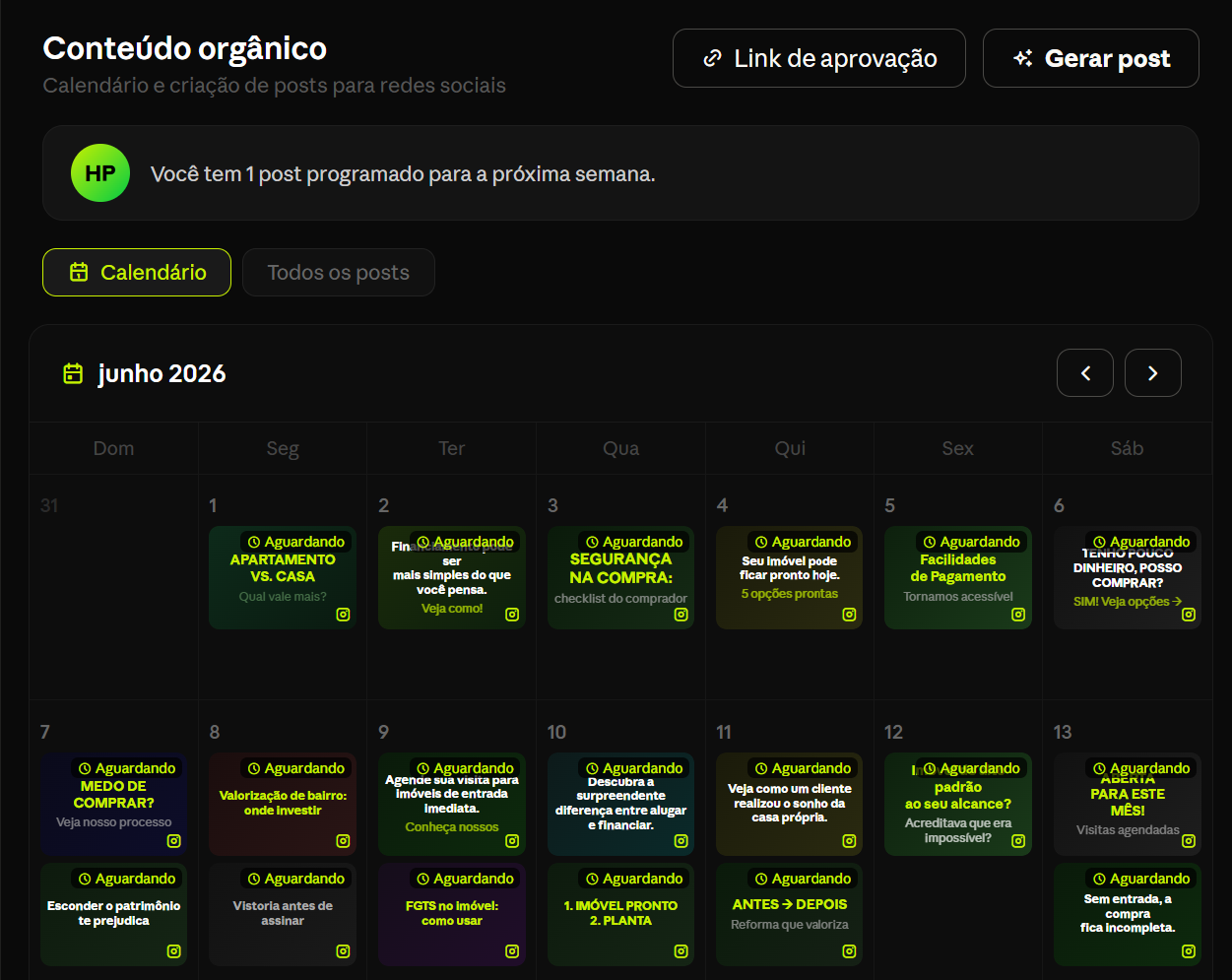Screen dimensions: 1232x980
Task: Go to previous month with left chevron
Action: (x=1085, y=373)
